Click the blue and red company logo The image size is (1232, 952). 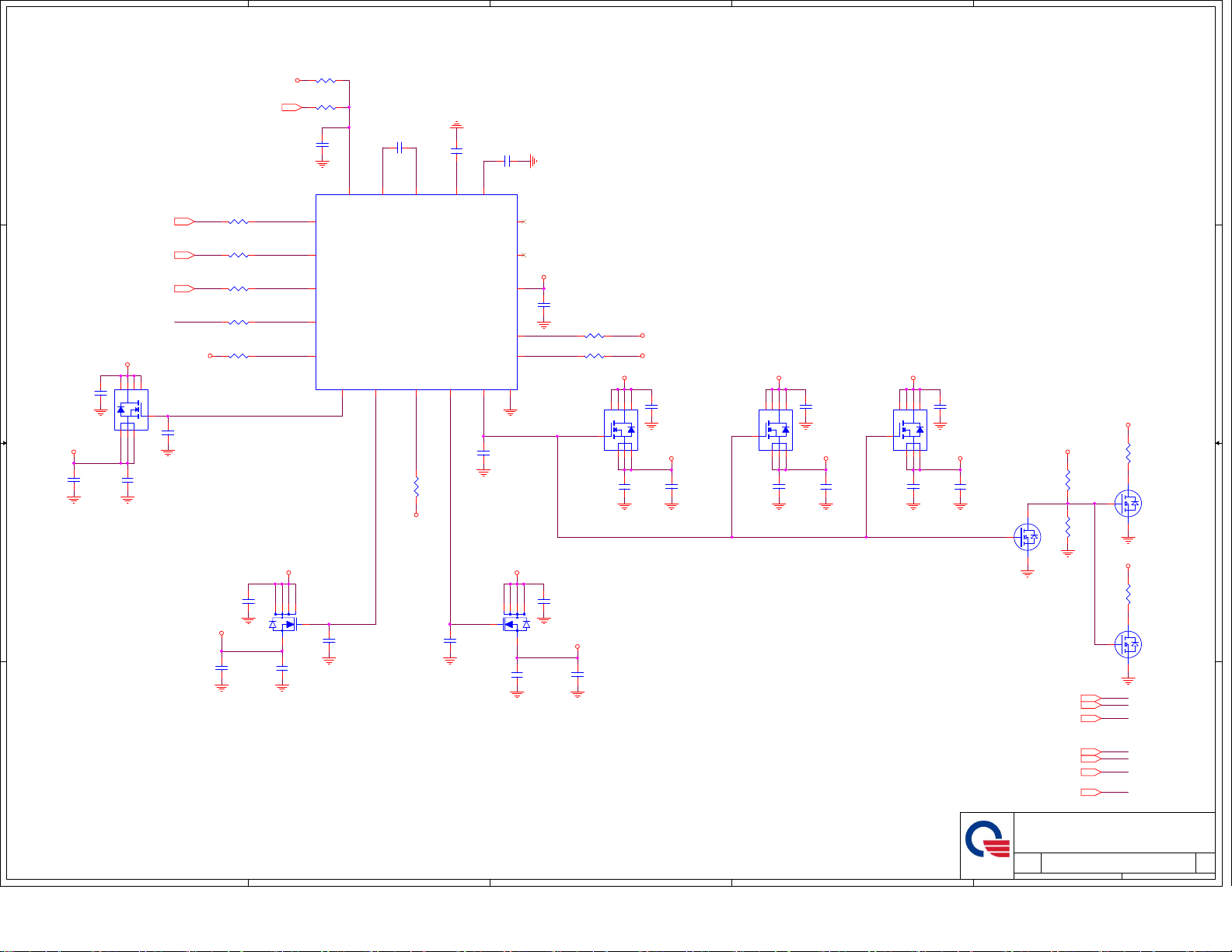click(x=987, y=841)
